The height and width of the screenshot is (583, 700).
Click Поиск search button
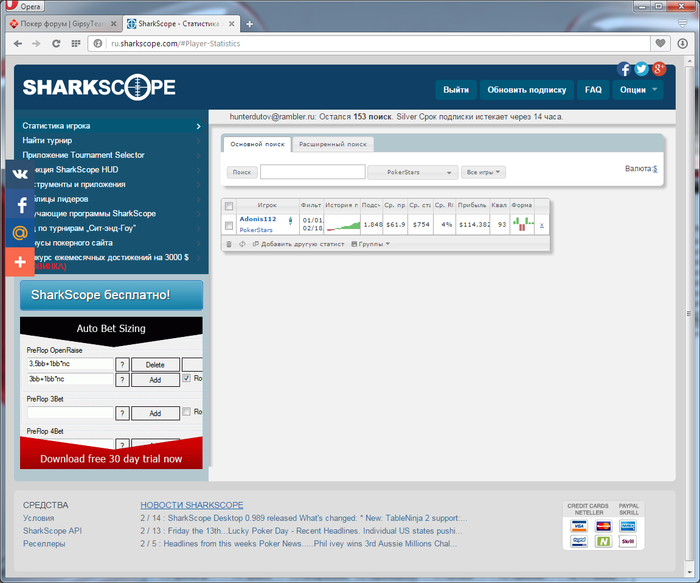point(242,172)
